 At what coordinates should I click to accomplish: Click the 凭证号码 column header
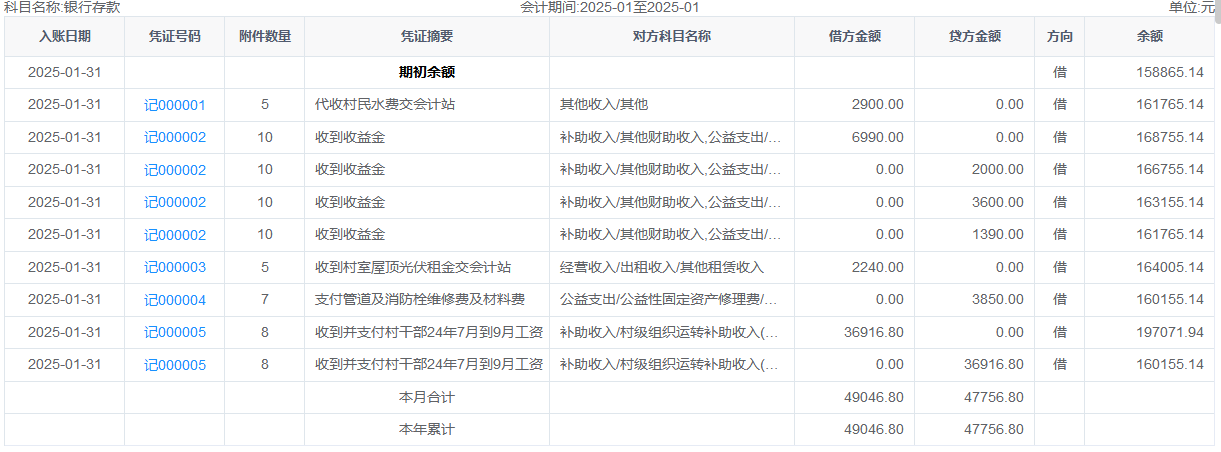pyautogui.click(x=175, y=36)
